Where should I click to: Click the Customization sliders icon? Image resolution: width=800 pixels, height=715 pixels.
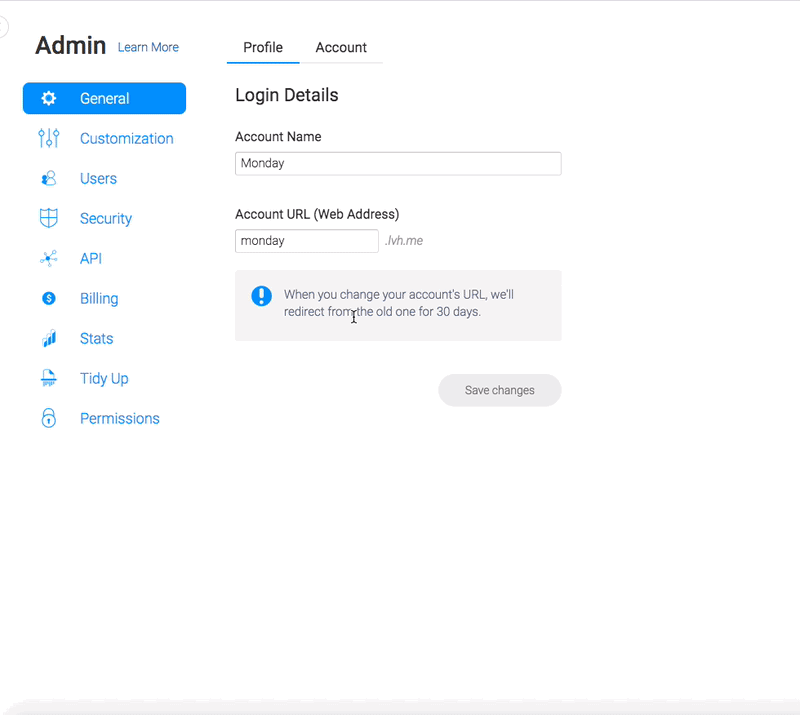(48, 138)
